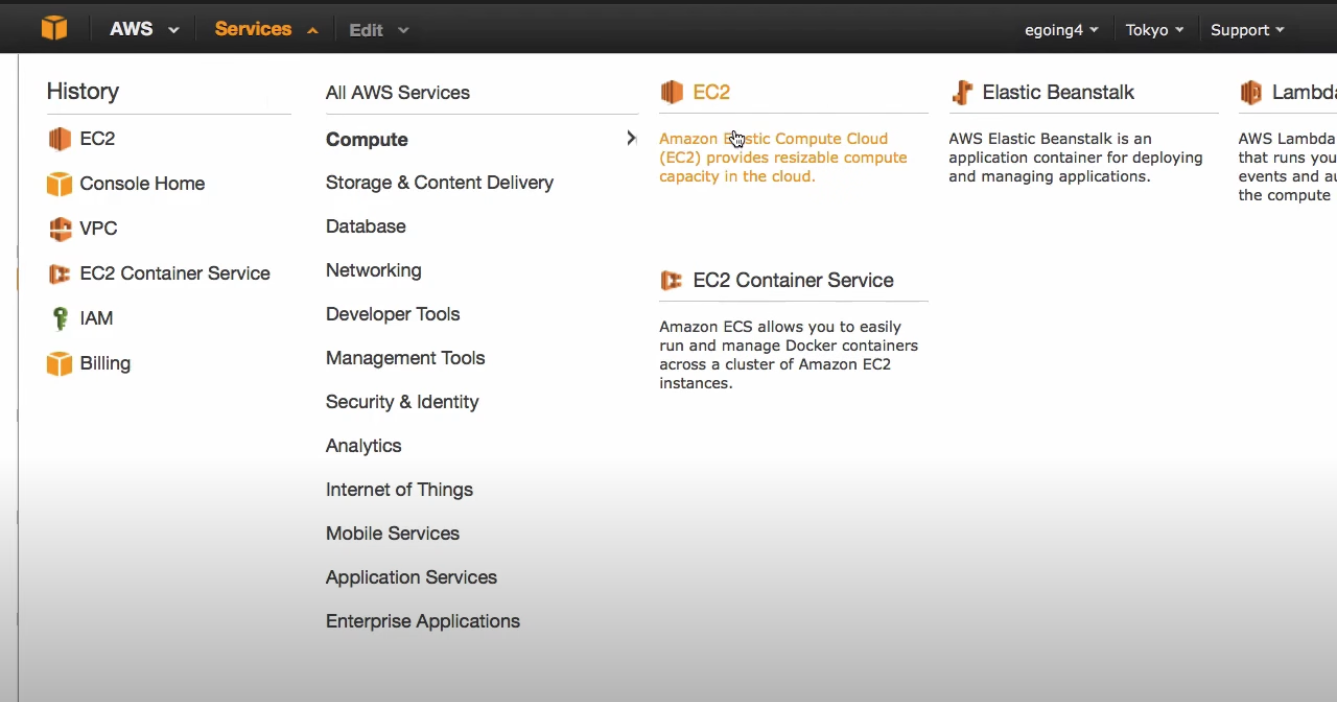The image size is (1337, 702).
Task: Select All AWS Services
Action: 398,92
